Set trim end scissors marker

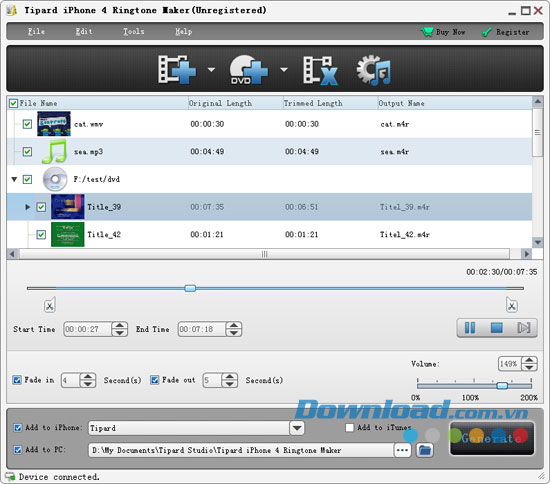tap(512, 305)
